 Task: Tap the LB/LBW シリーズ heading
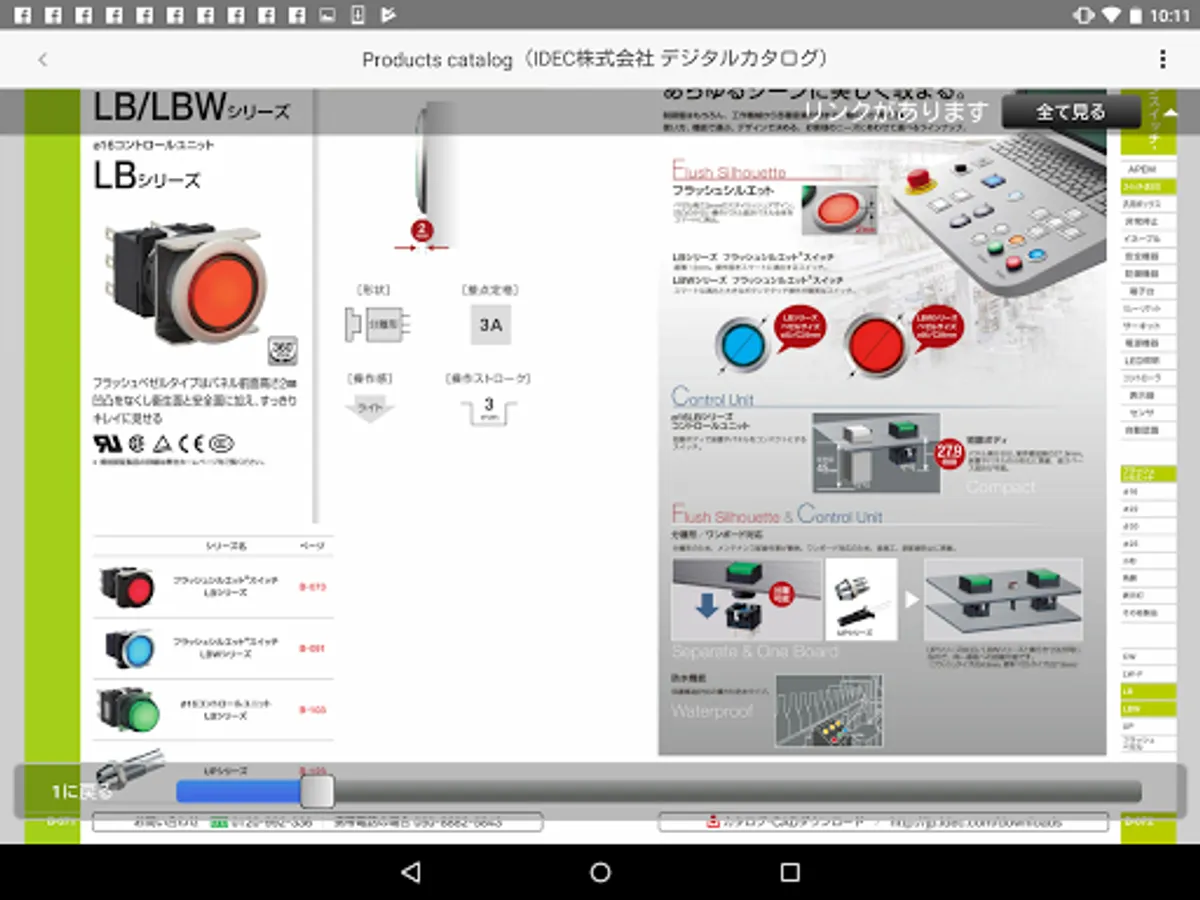pyautogui.click(x=192, y=107)
